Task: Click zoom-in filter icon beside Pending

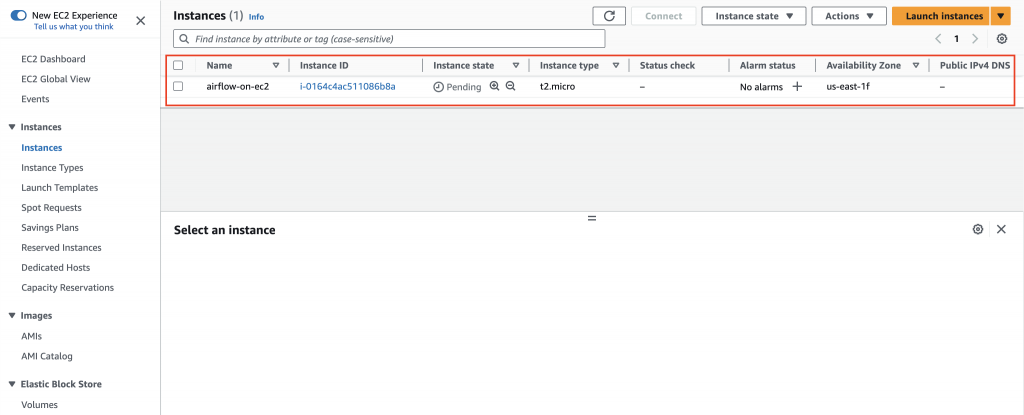Action: [494, 86]
